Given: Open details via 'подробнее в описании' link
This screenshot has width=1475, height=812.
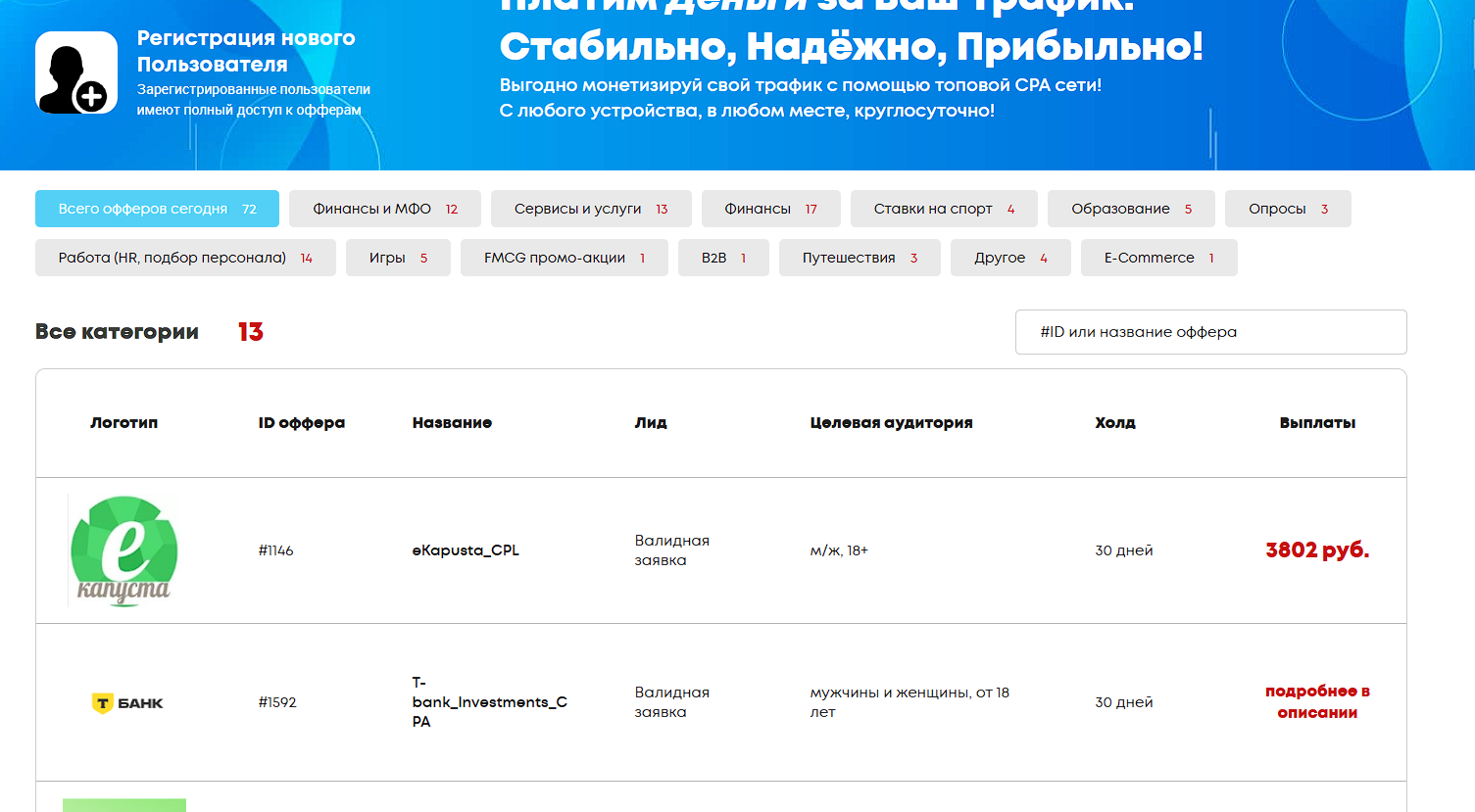Looking at the screenshot, I should coord(1316,702).
